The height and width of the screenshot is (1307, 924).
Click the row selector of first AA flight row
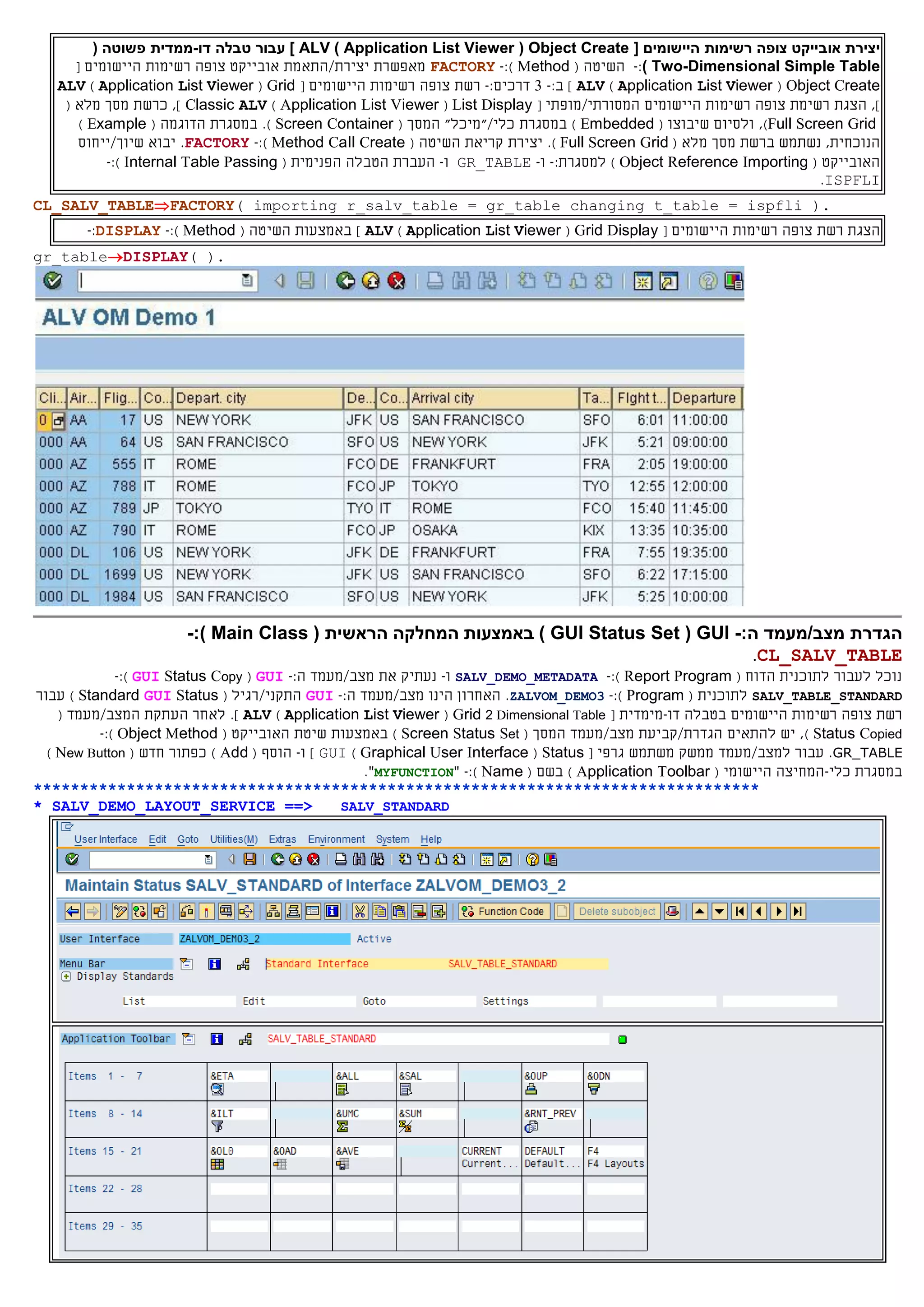click(x=58, y=421)
